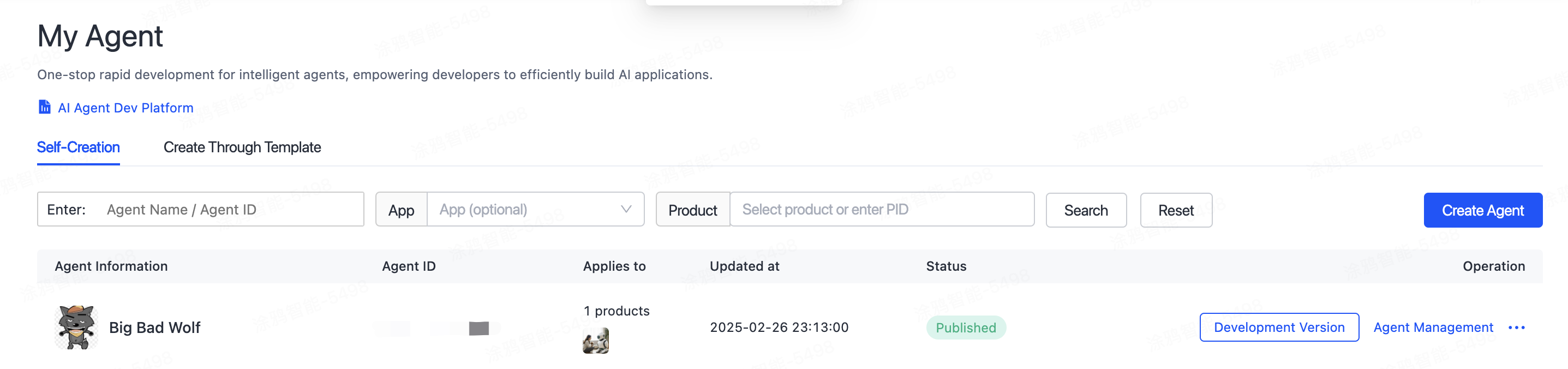The height and width of the screenshot is (369, 1568).
Task: Open the AI Agent Dev Platform link
Action: pyautogui.click(x=125, y=108)
